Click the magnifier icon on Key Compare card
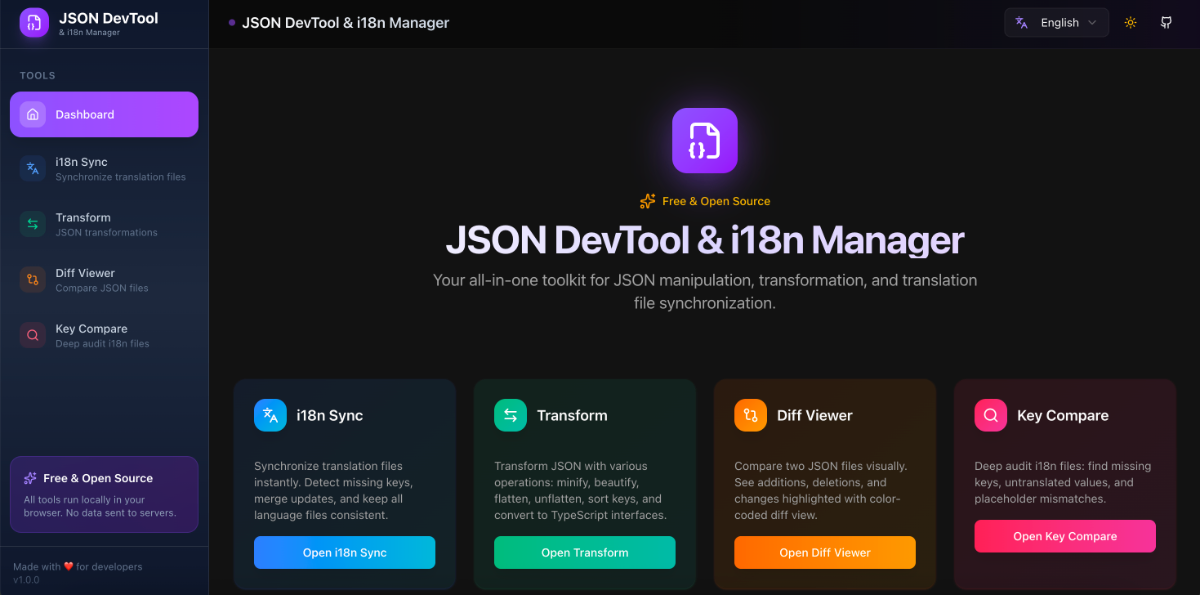 [990, 415]
